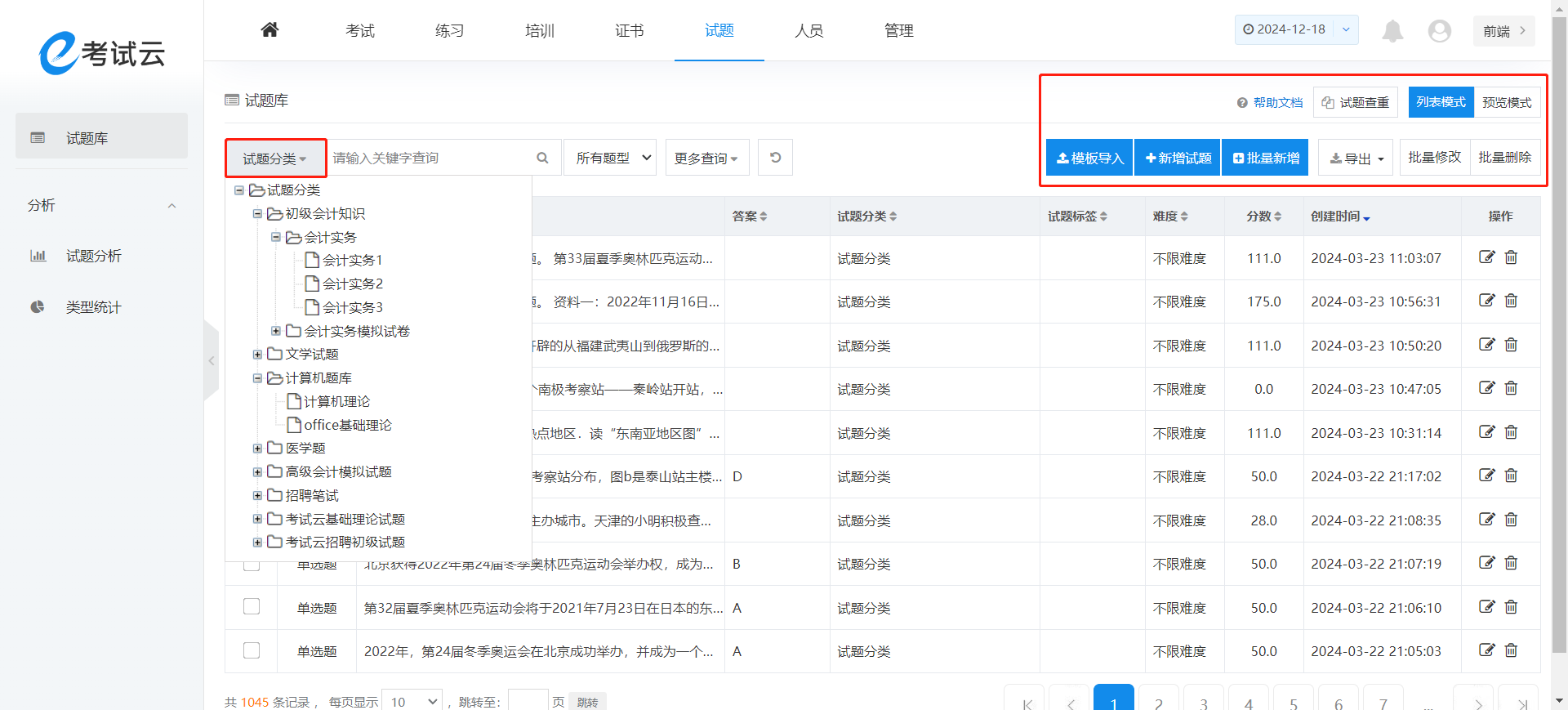Click the search magnifier in keyword box
Viewport: 1568px width, 710px height.
[542, 158]
